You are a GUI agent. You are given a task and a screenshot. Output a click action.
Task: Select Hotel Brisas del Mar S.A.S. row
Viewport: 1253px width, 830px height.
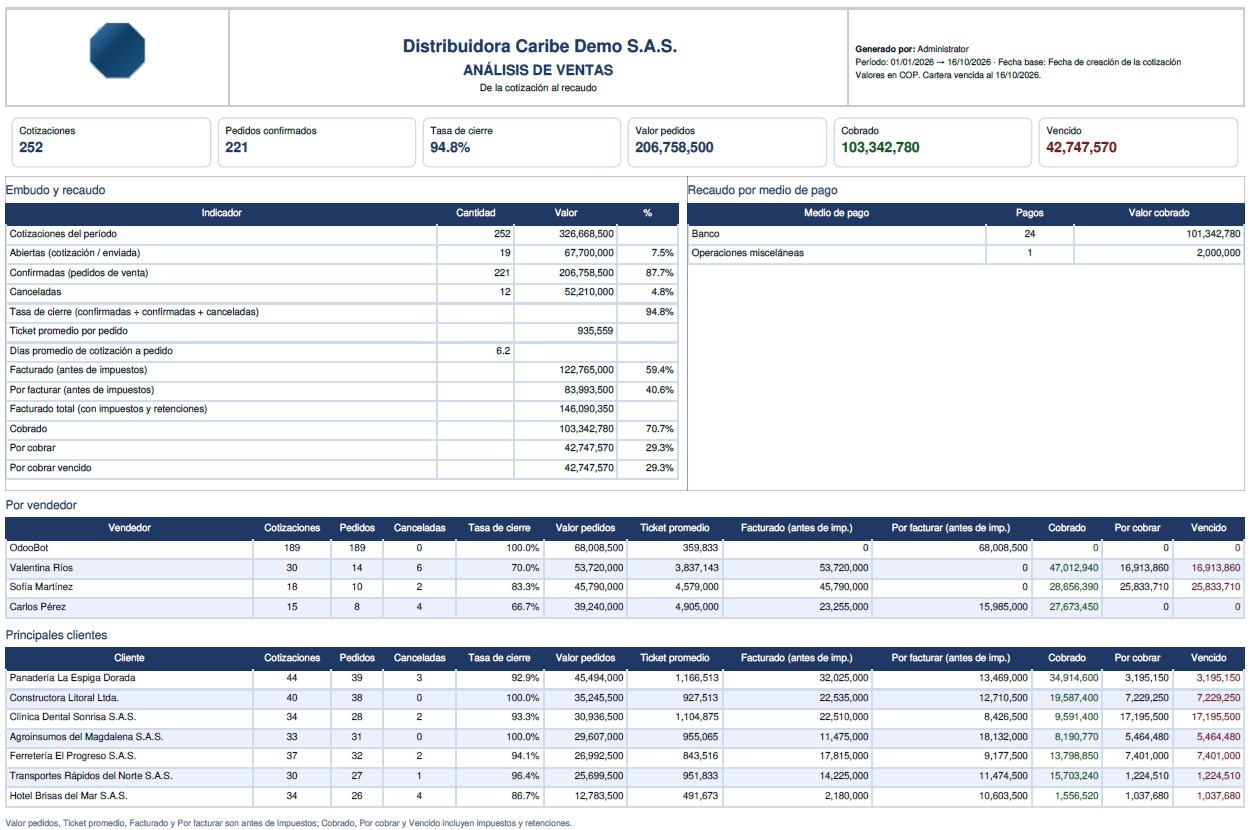pos(625,795)
